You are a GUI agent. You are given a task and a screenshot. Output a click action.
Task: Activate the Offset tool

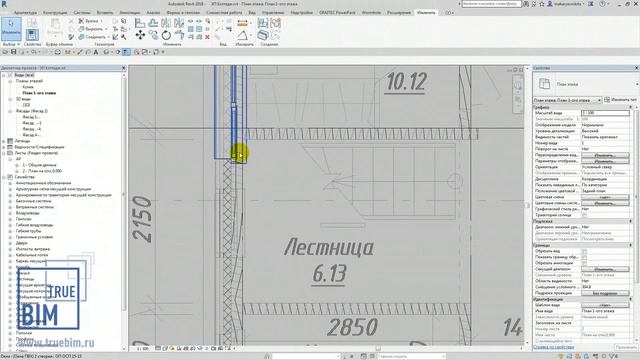pyautogui.click(x=153, y=23)
